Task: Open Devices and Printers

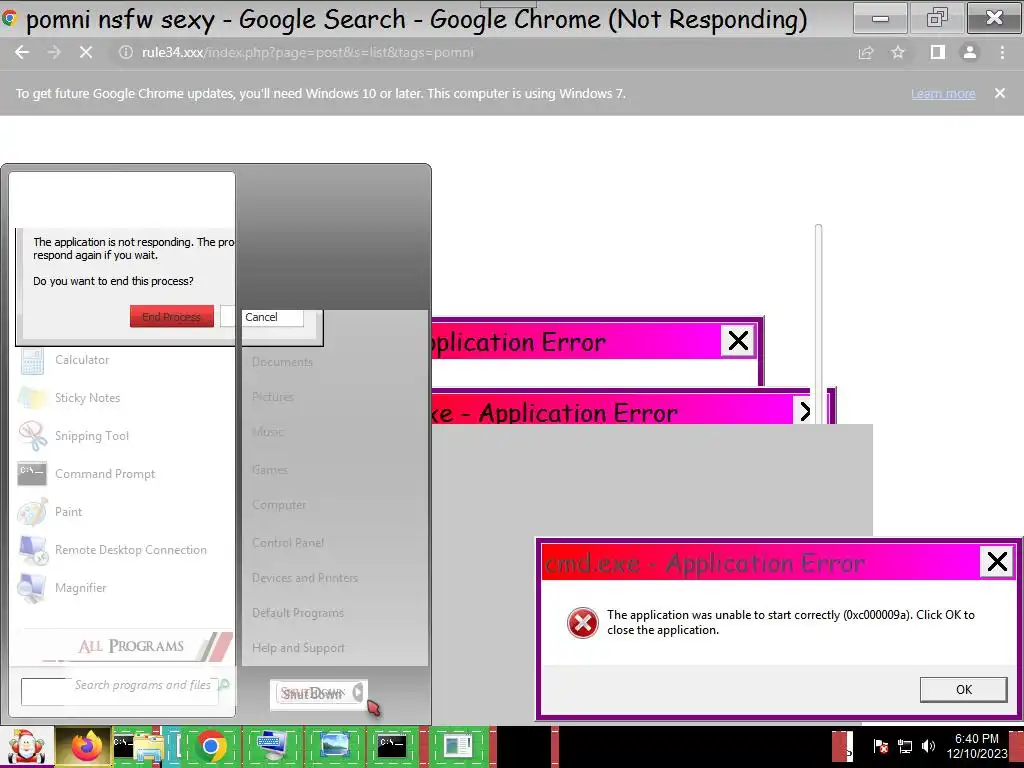Action: [305, 579]
